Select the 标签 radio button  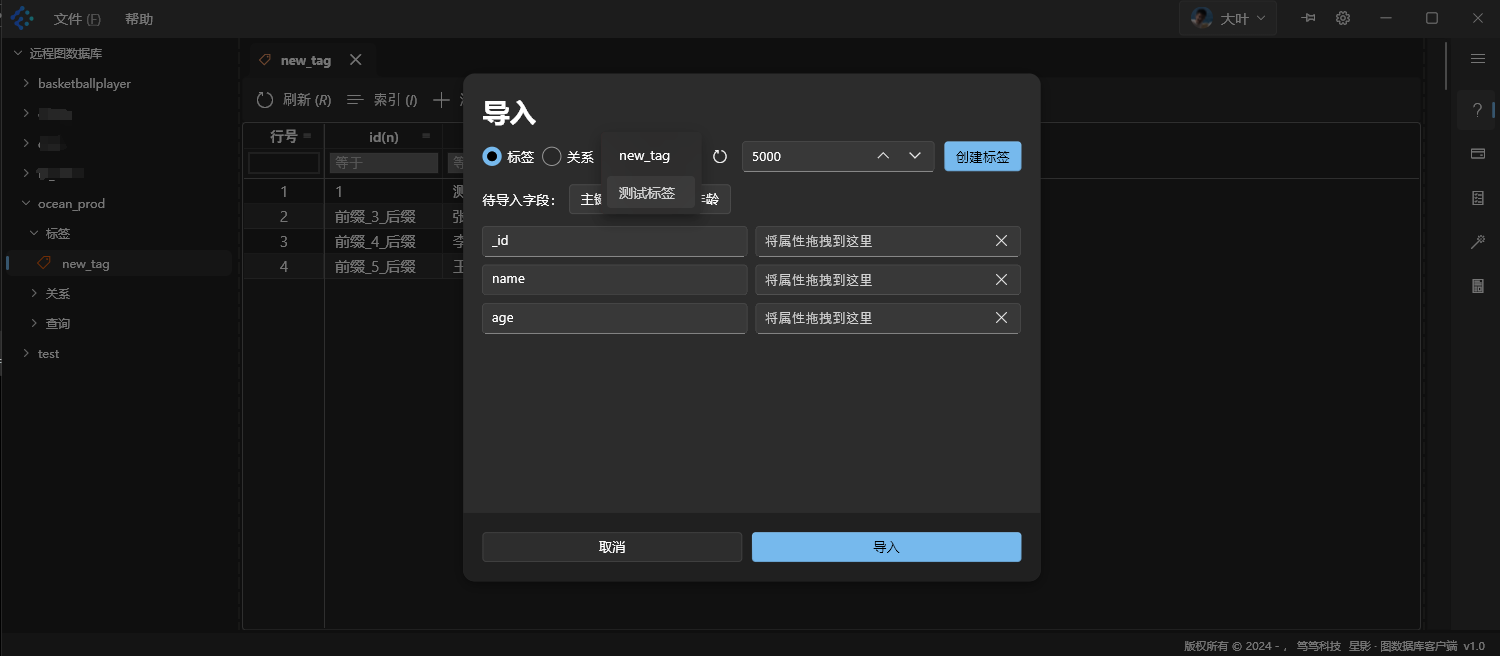tap(492, 157)
